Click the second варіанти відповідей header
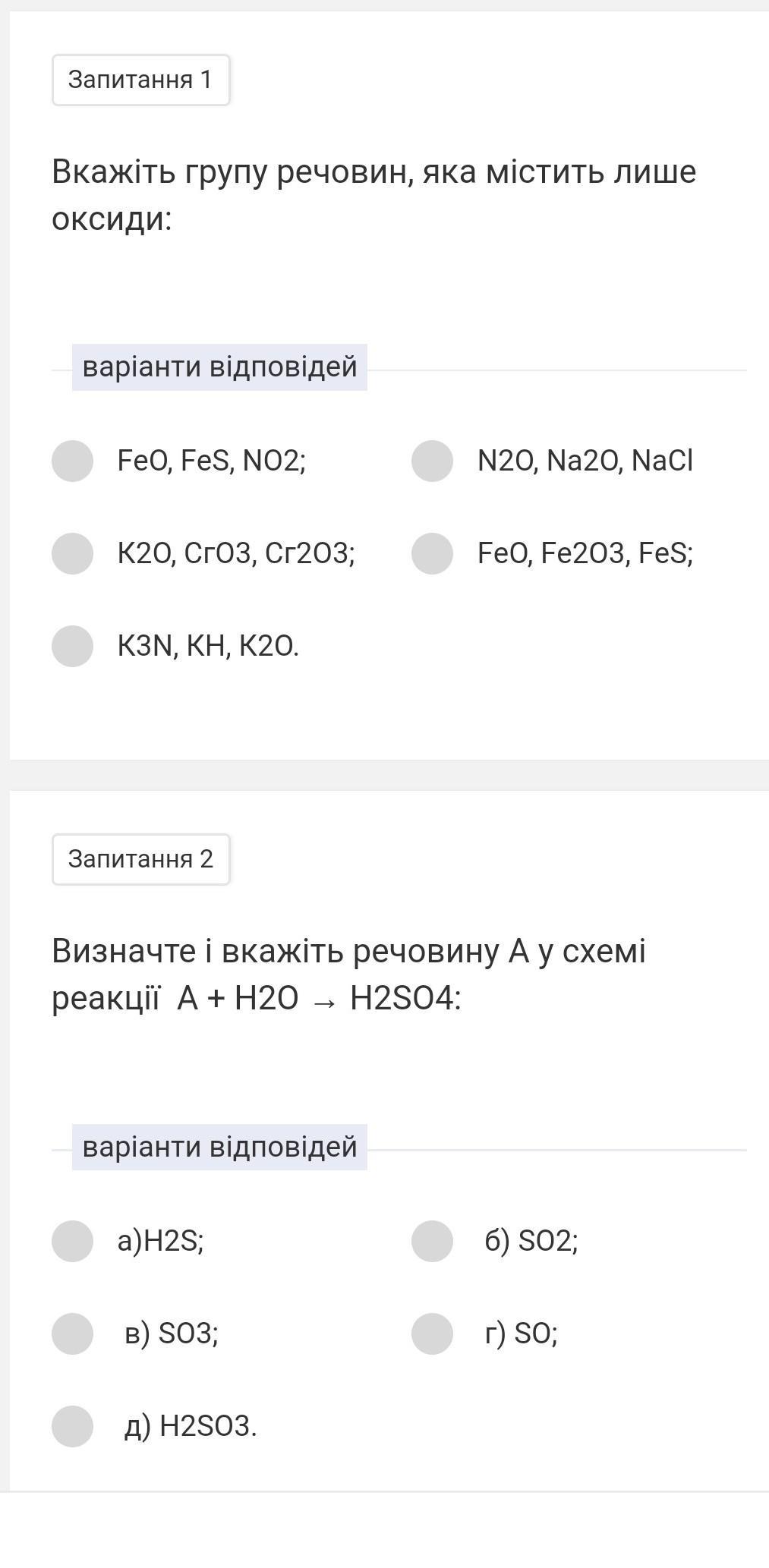 219,1147
